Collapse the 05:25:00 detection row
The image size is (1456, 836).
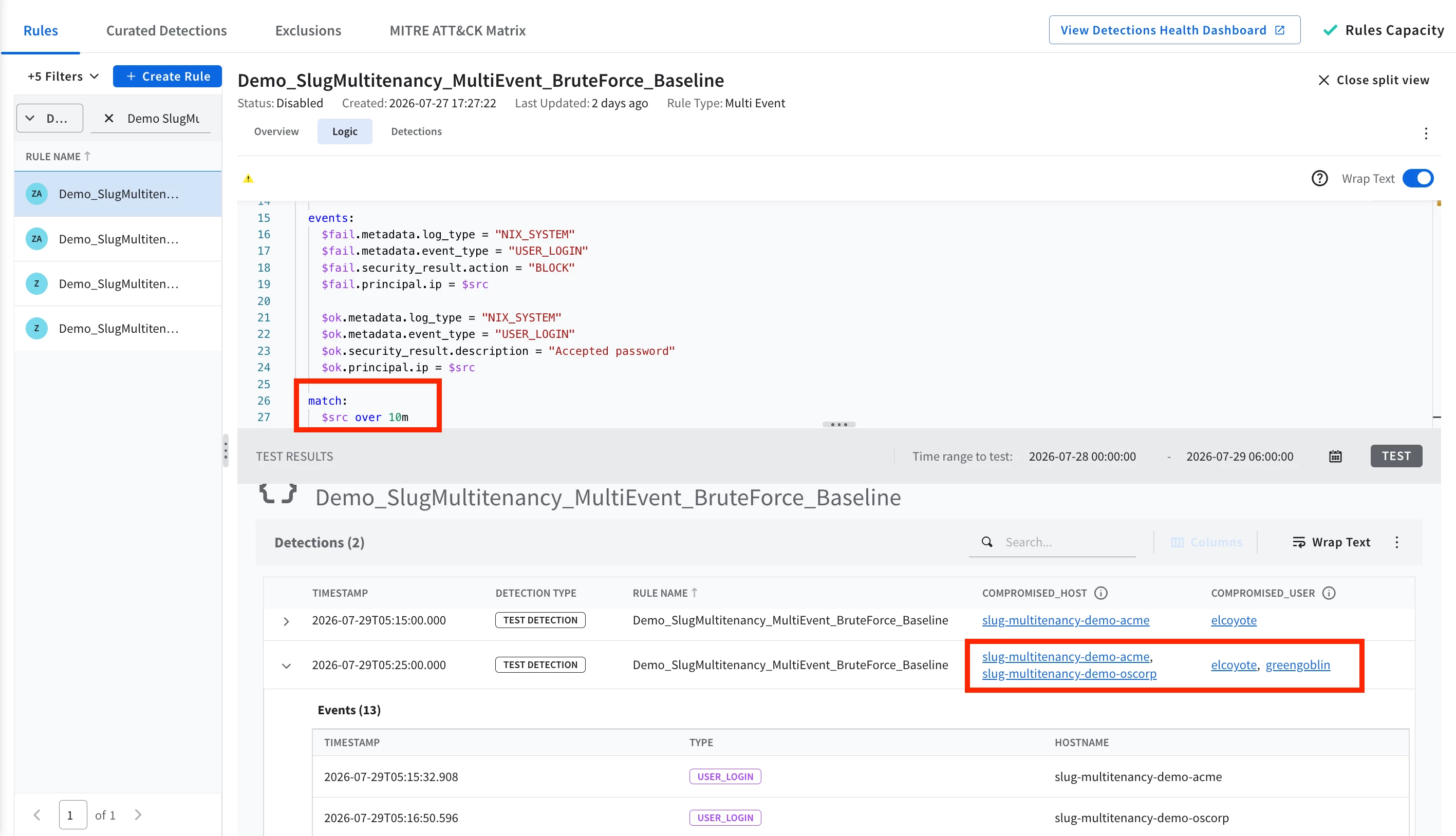click(x=286, y=666)
